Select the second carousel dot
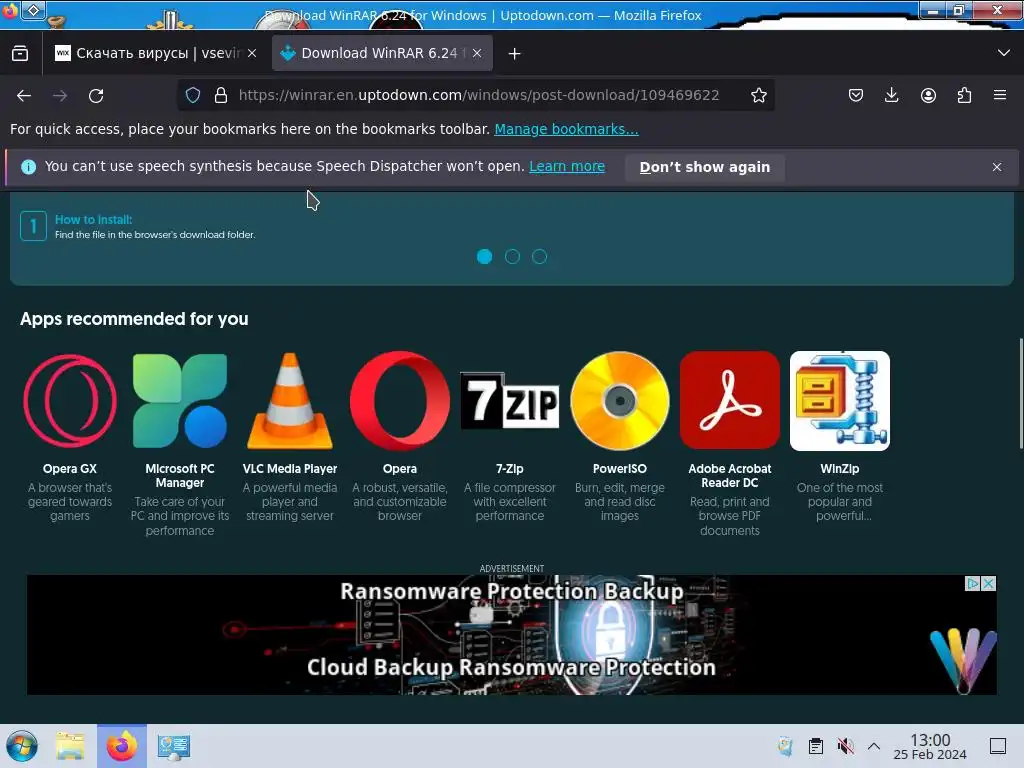 click(512, 257)
